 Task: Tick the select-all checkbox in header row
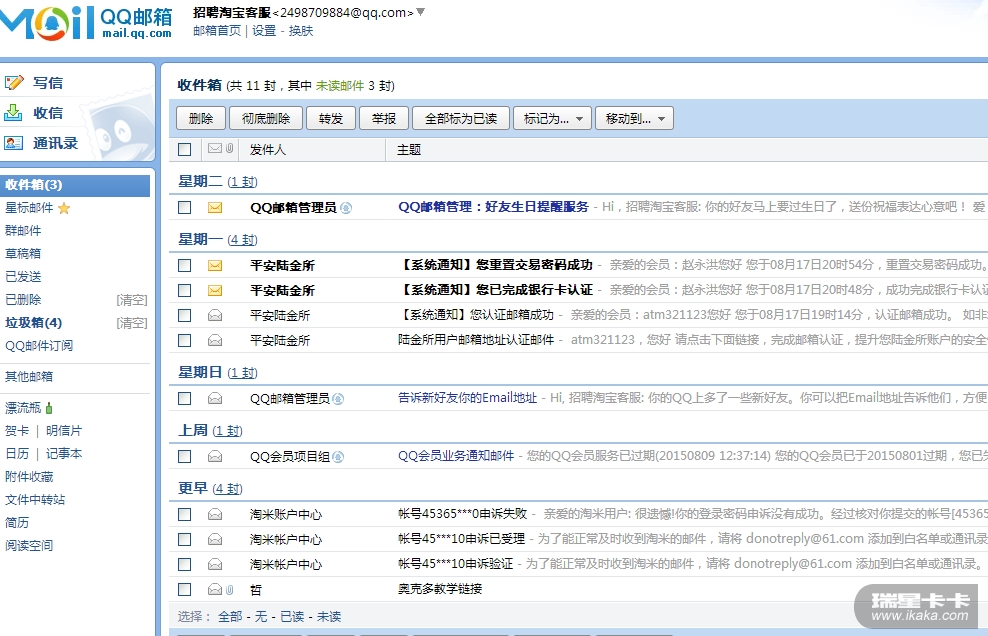[x=184, y=149]
